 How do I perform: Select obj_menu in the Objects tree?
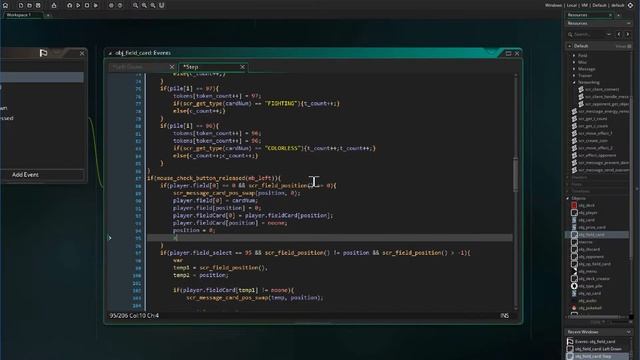(x=588, y=271)
